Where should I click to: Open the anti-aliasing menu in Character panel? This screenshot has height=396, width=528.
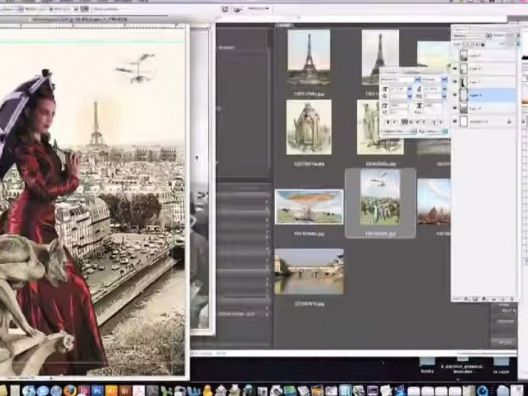tap(435, 132)
